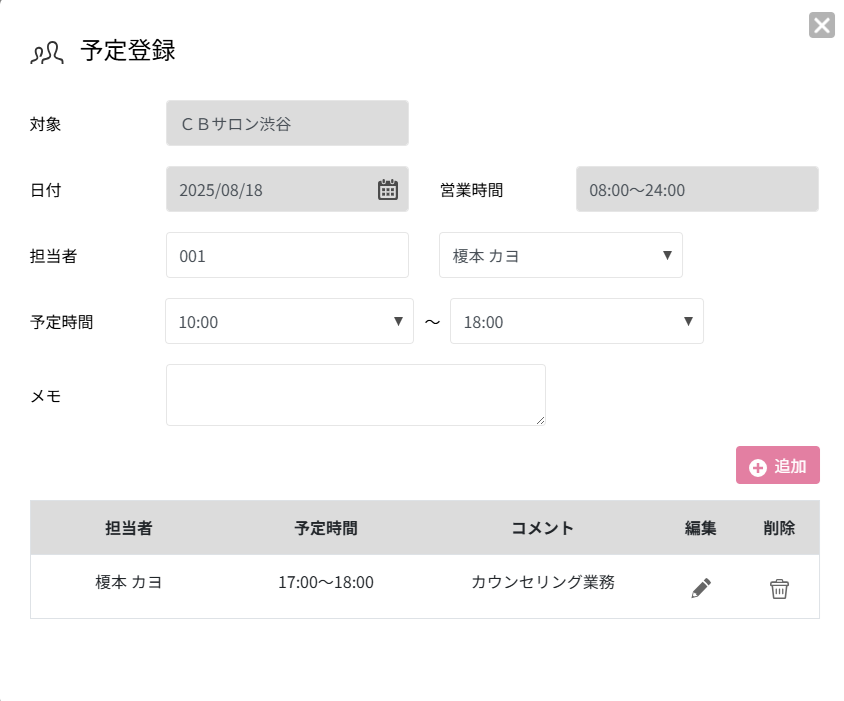Image resolution: width=844 pixels, height=701 pixels.
Task: Open the calendar picker icon in date field
Action: [x=388, y=189]
